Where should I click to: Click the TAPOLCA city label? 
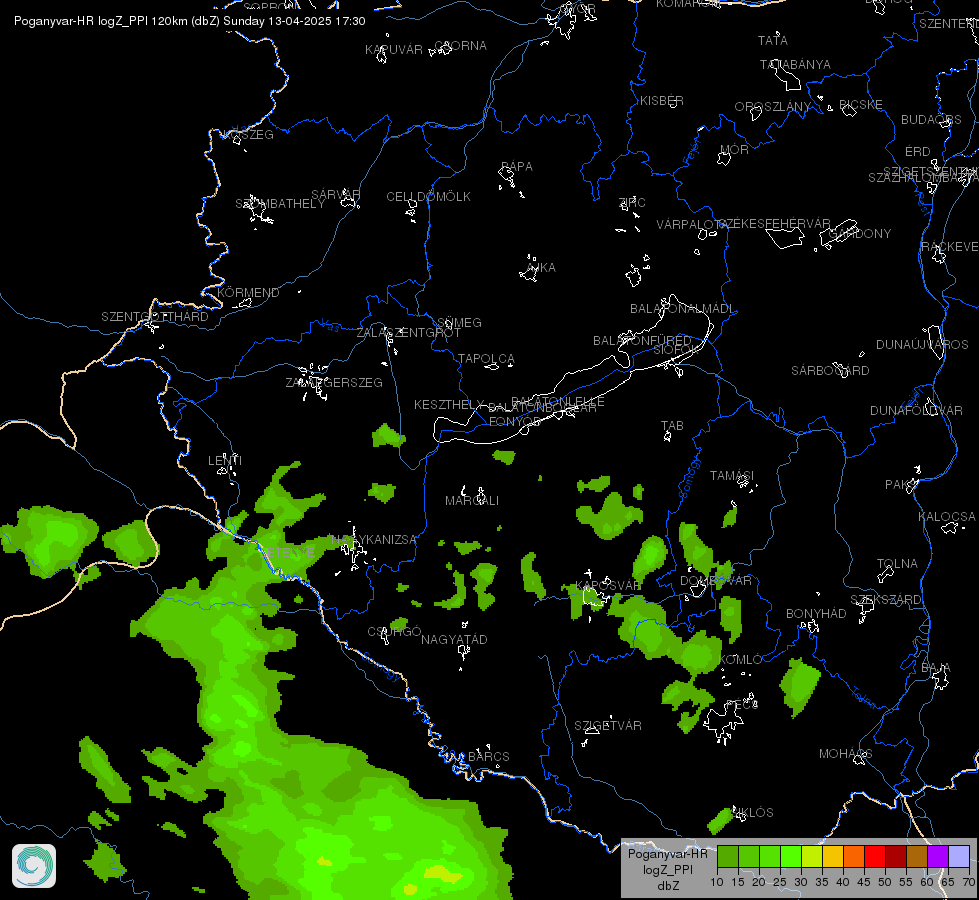[x=486, y=359]
